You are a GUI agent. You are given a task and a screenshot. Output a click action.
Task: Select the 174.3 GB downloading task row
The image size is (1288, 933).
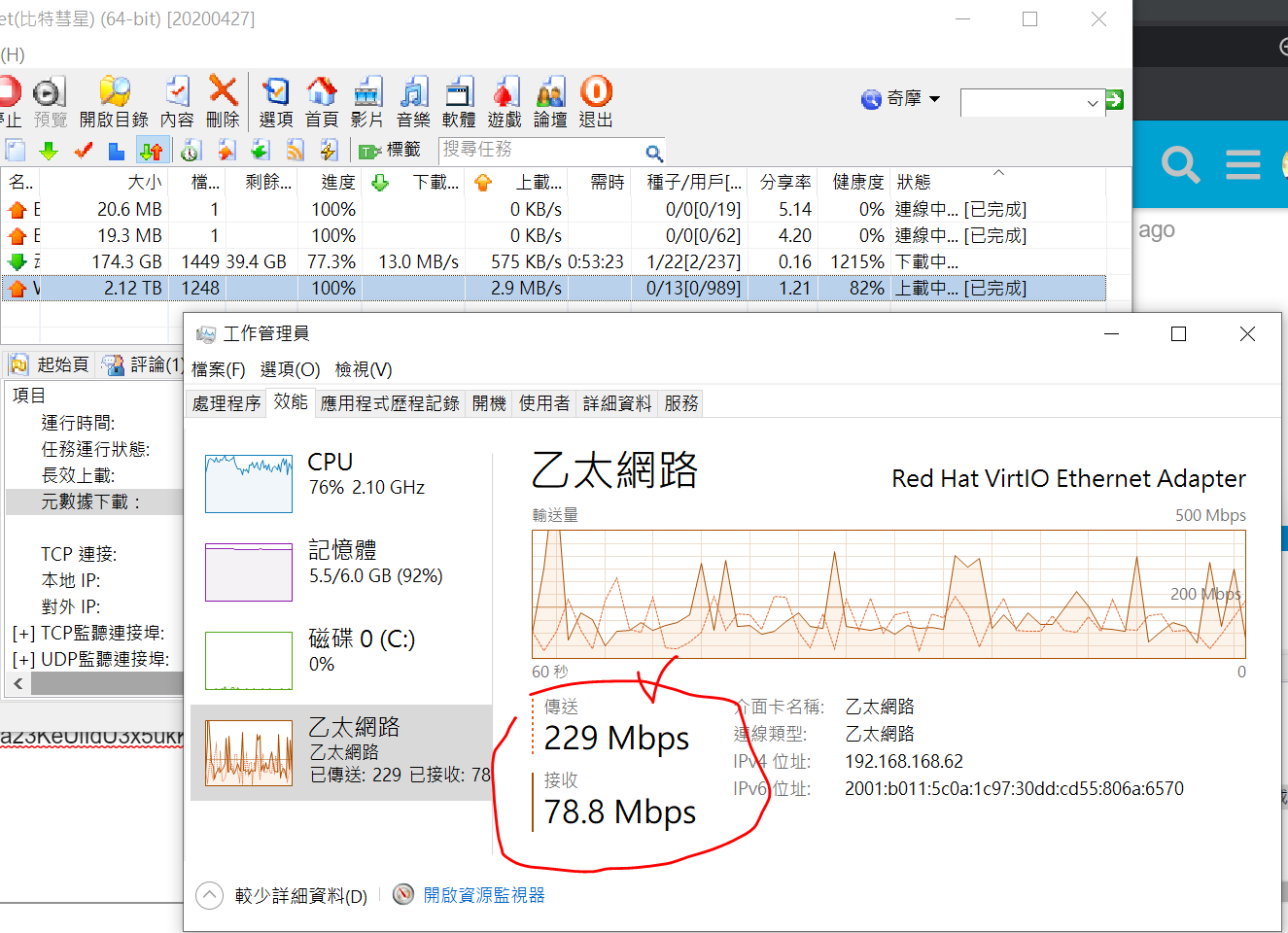tap(553, 261)
